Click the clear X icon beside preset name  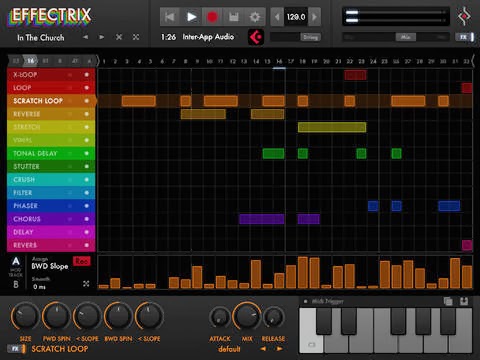119,37
